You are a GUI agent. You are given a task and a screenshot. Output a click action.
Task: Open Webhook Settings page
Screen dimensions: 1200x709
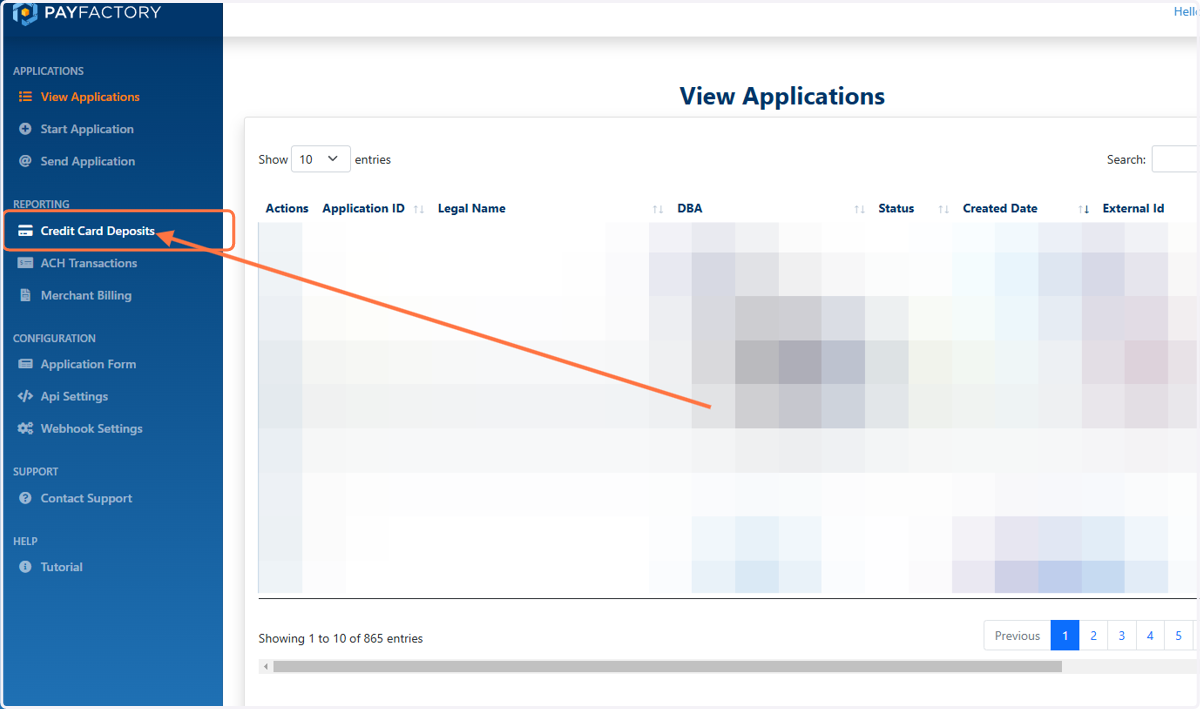point(91,428)
